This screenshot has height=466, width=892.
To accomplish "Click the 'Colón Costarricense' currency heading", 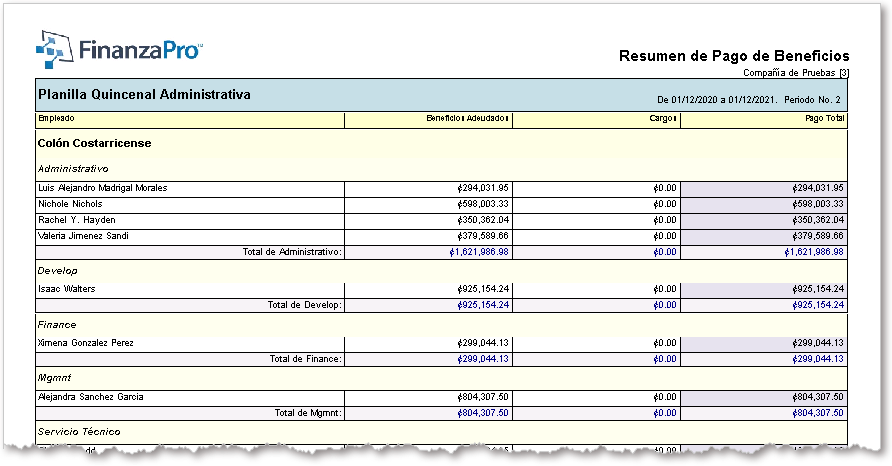I will coord(94,143).
